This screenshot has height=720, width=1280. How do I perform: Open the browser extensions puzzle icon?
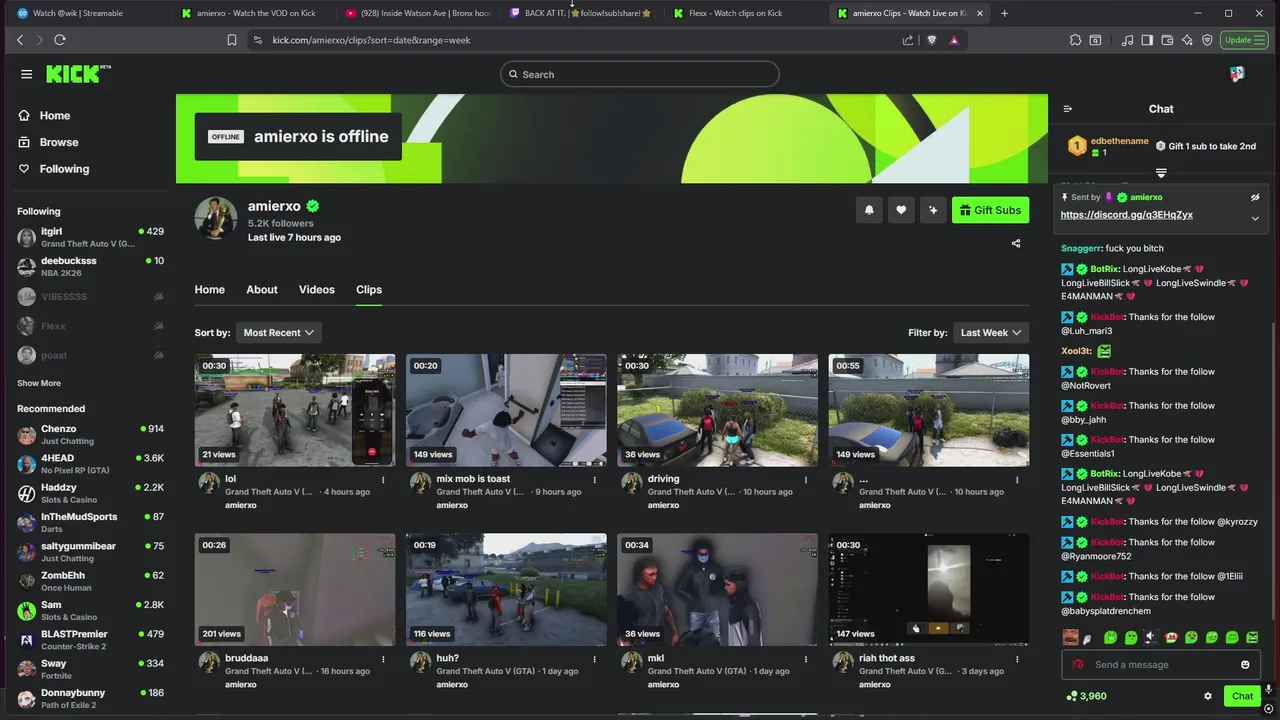[1075, 40]
